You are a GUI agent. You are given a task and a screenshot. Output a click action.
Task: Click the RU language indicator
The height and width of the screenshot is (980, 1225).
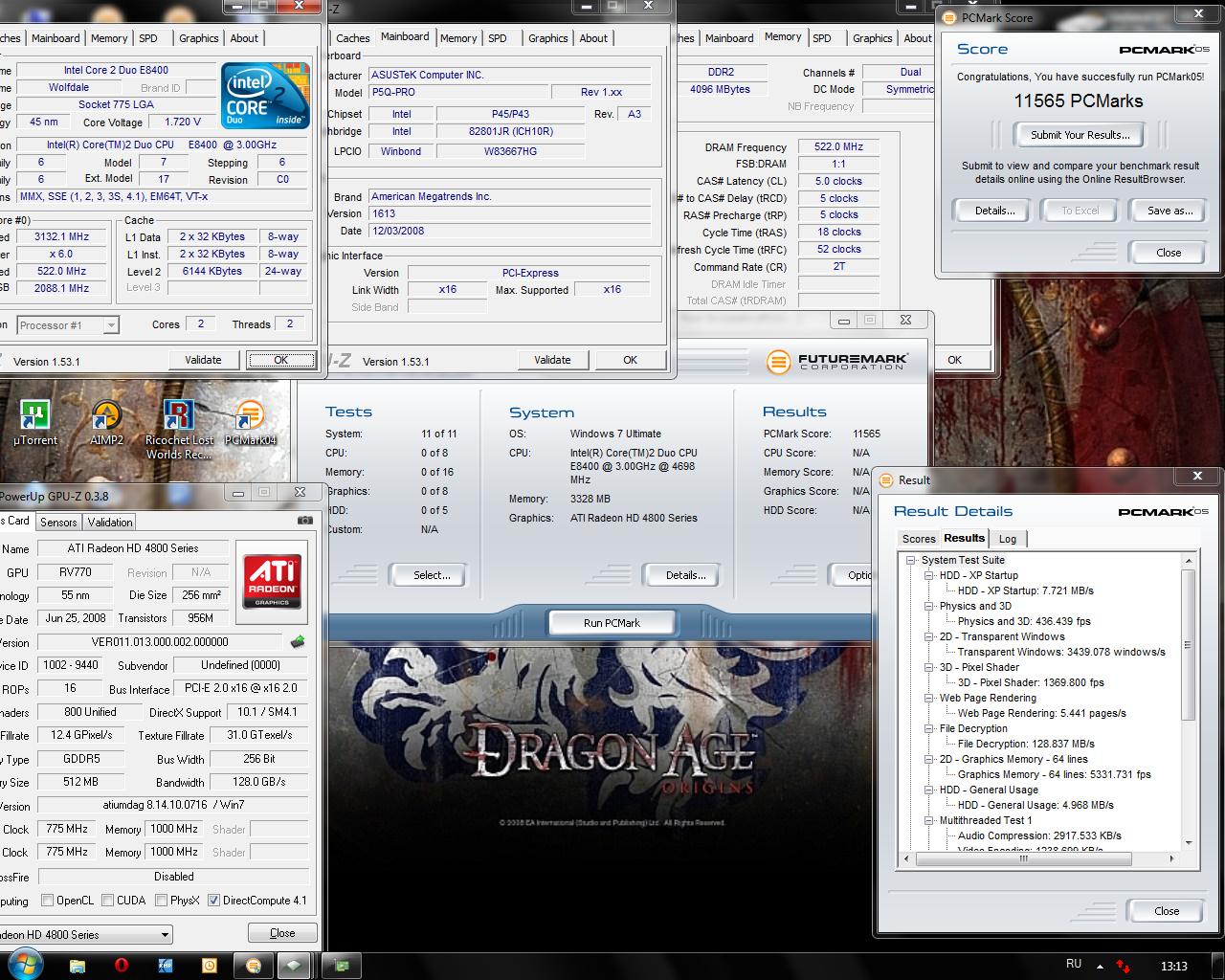tap(1073, 964)
